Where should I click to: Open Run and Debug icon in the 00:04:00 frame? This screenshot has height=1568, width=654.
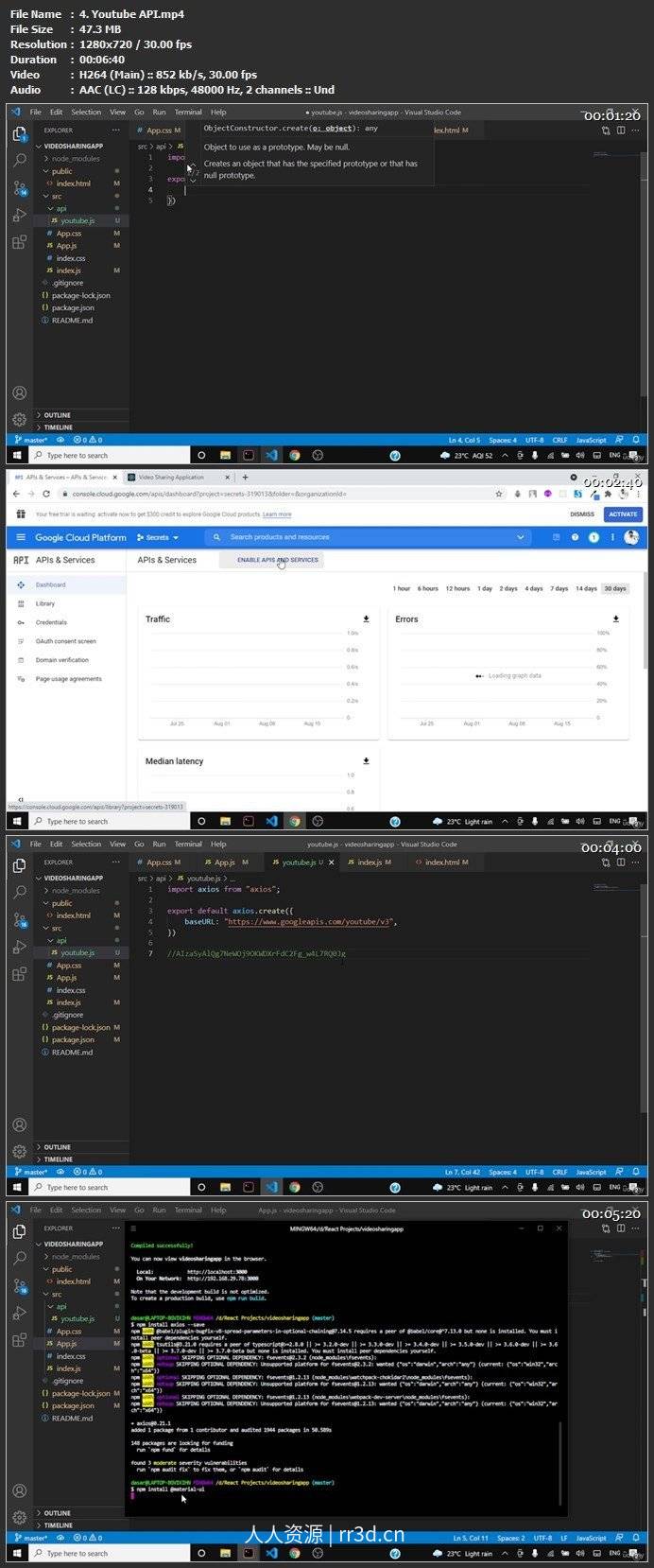tap(19, 948)
